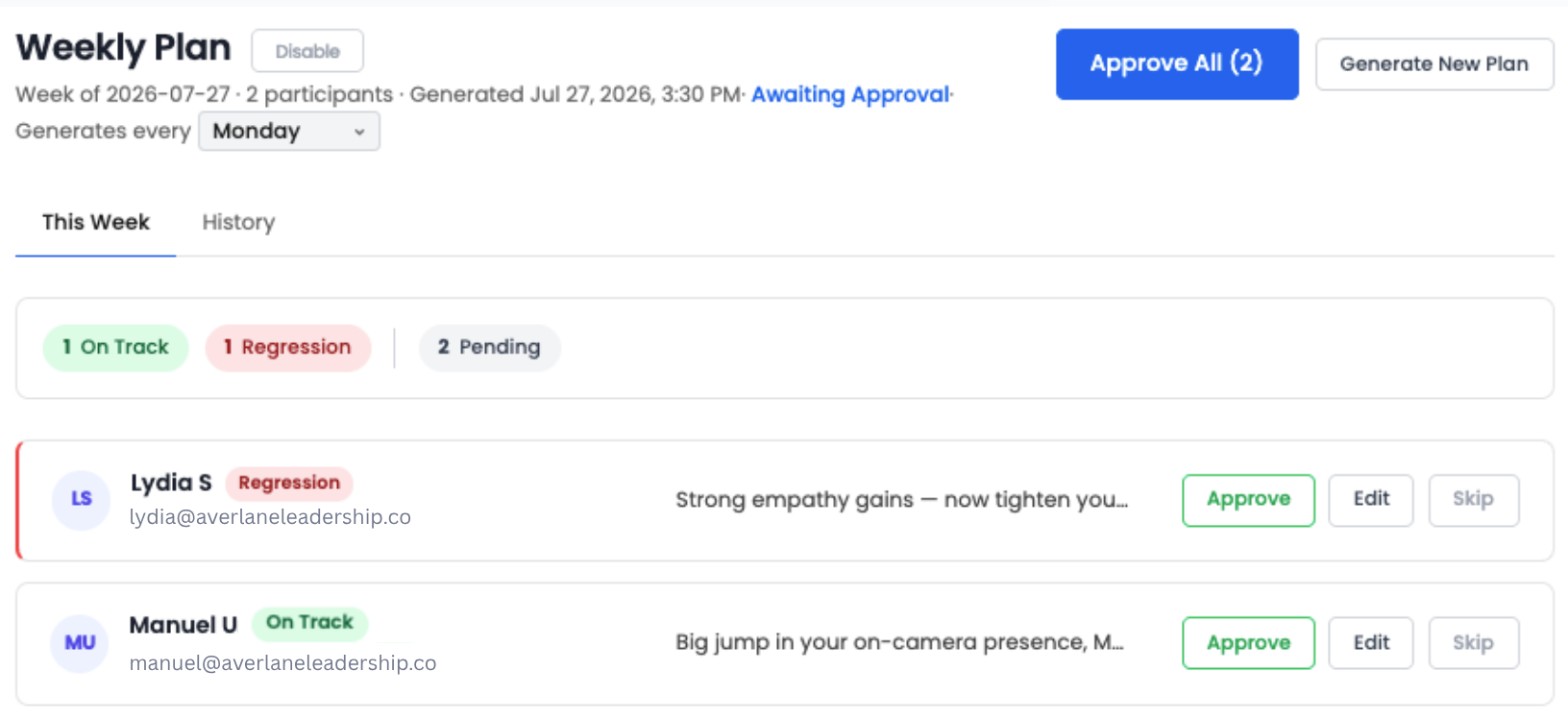Click Generate New Plan button
The image size is (1568, 721).
coord(1434,64)
